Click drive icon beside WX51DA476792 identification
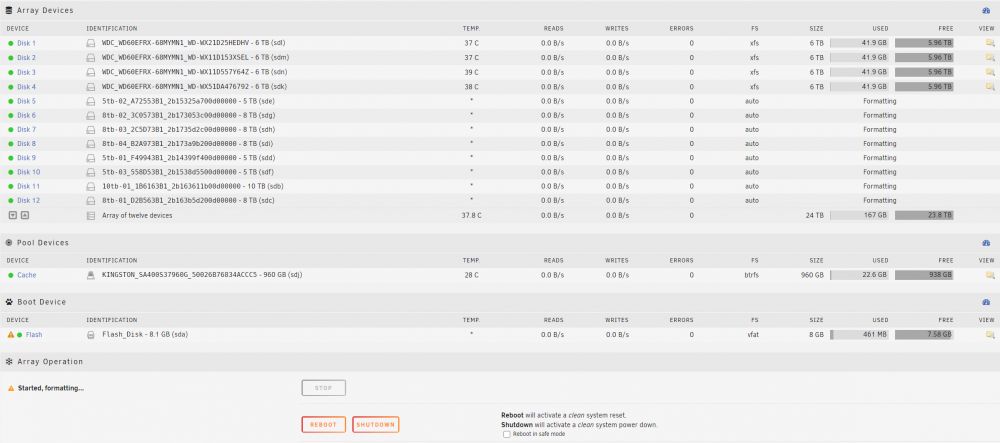This screenshot has height=443, width=1000. pyautogui.click(x=91, y=86)
